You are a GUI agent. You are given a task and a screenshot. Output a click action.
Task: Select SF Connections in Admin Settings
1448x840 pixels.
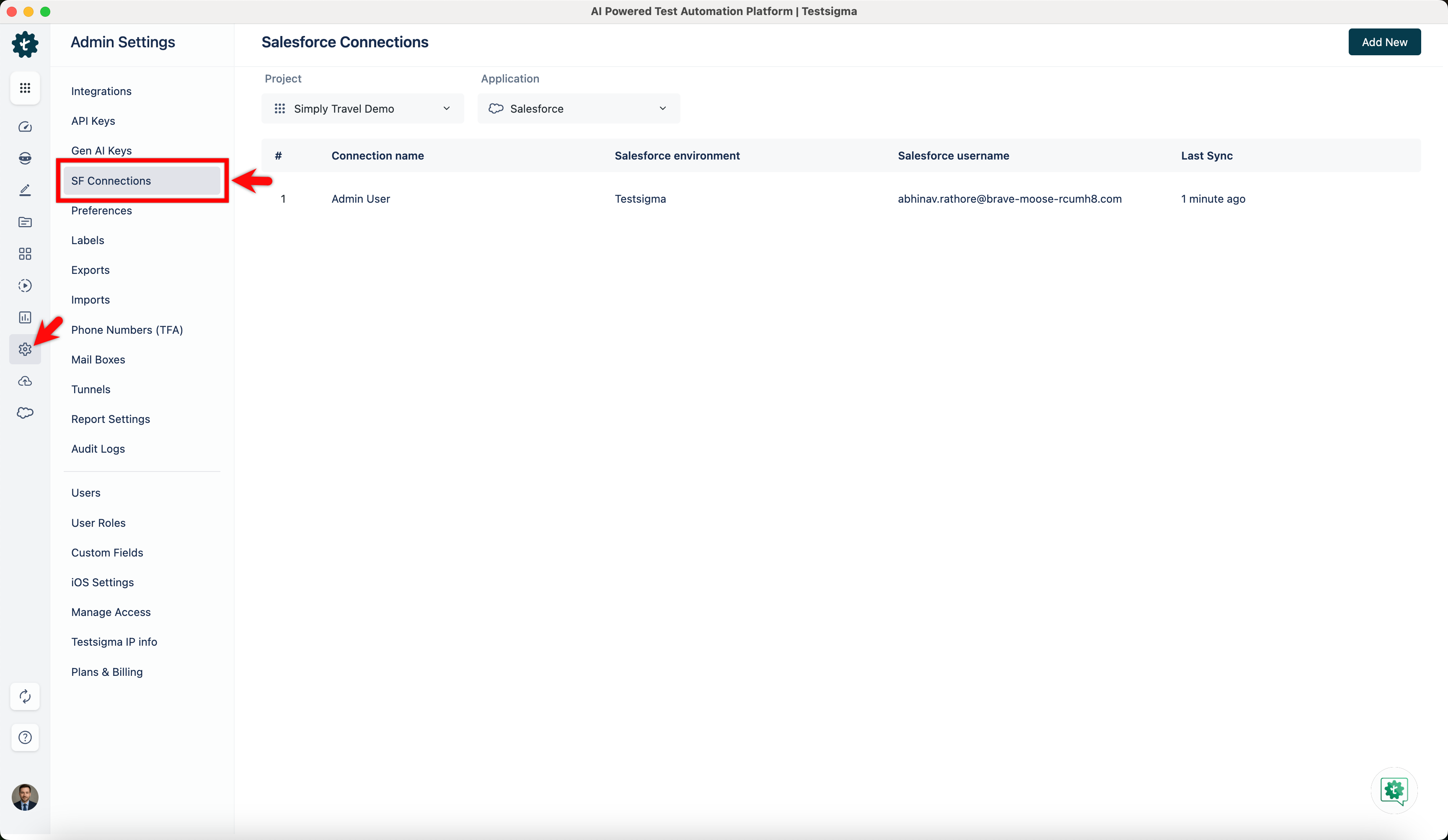111,181
